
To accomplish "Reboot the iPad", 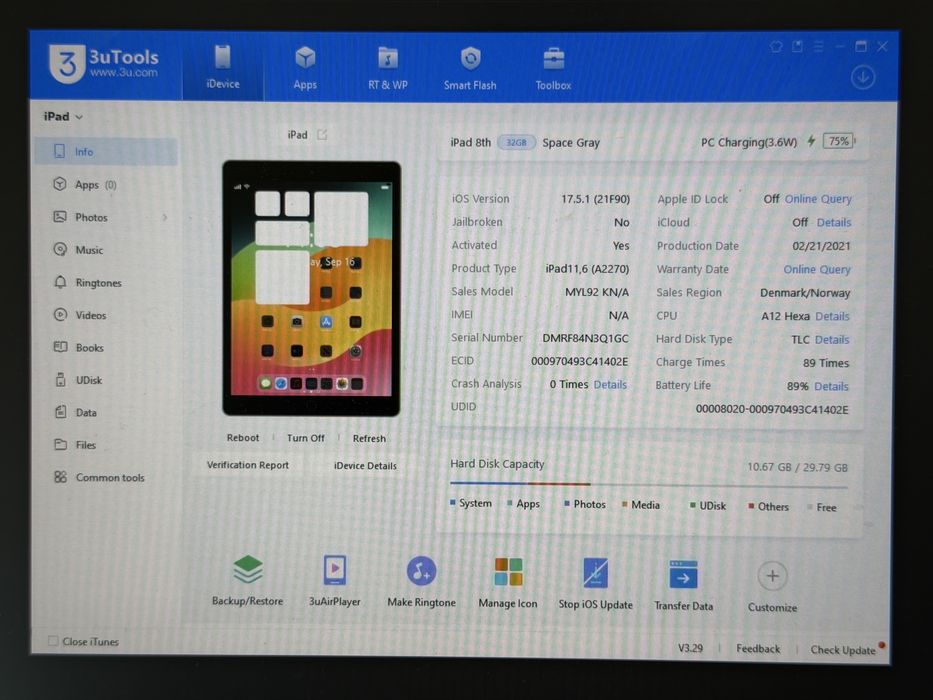I will pos(243,438).
